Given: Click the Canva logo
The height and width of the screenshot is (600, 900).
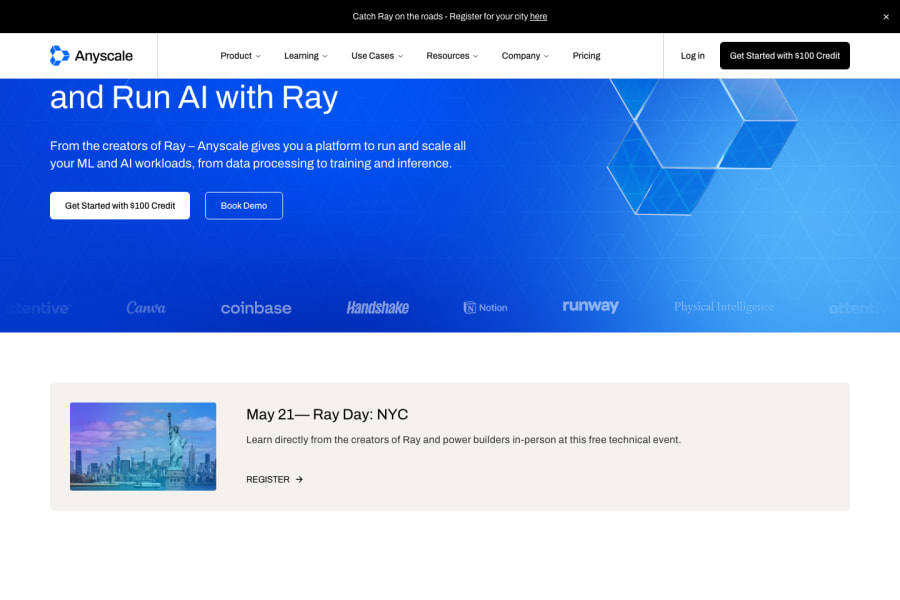Looking at the screenshot, I should [146, 307].
